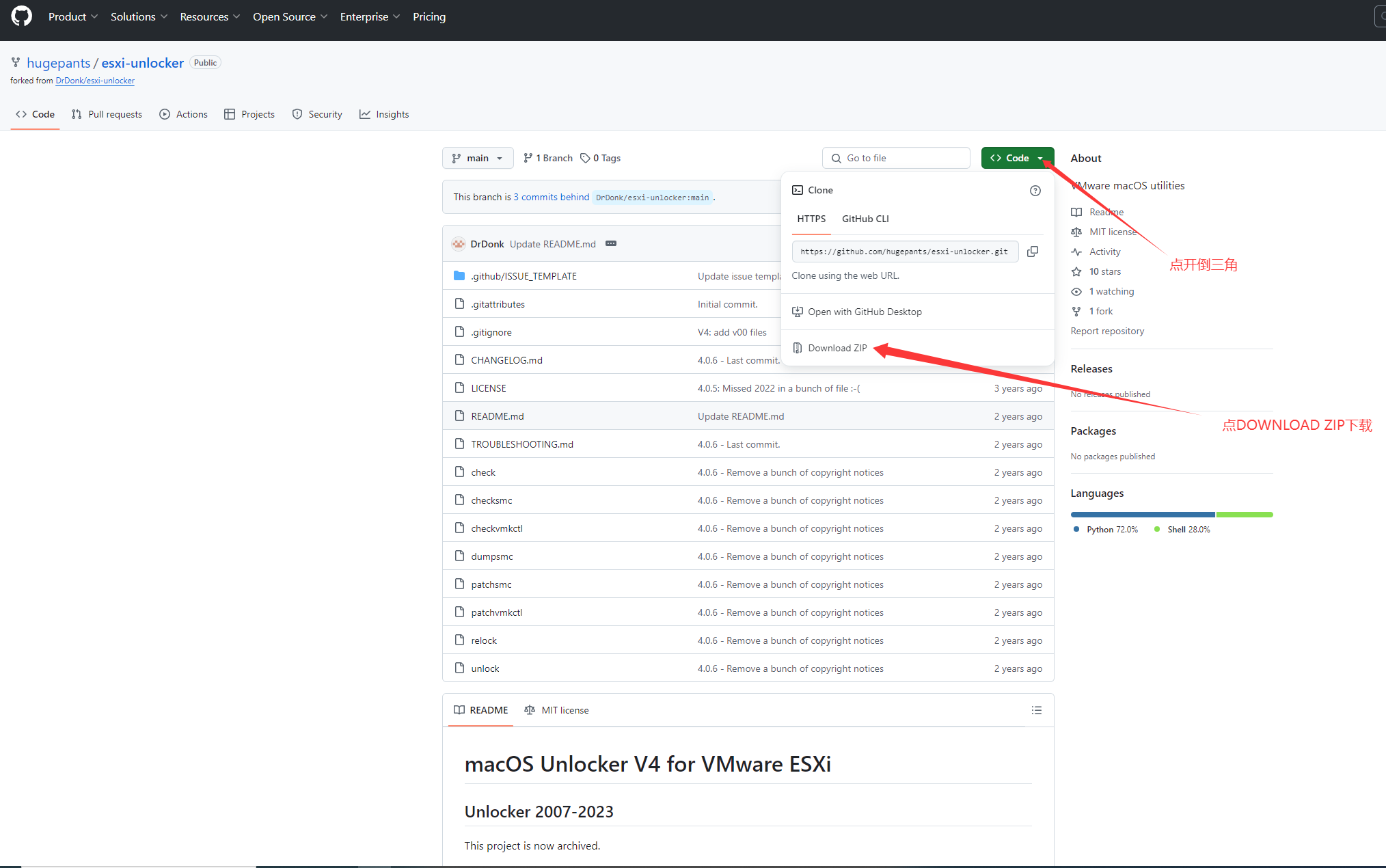Image resolution: width=1386 pixels, height=868 pixels.
Task: Click the 3 commits behind link
Action: (551, 198)
